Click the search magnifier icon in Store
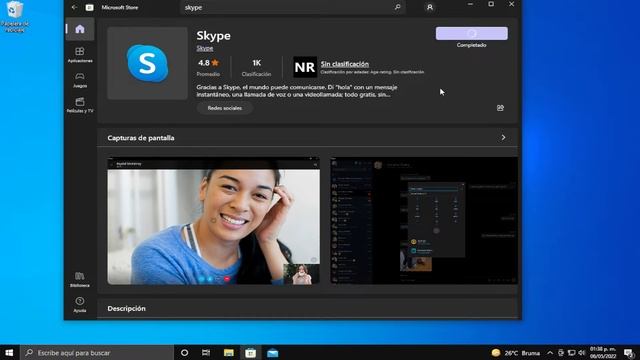 pos(397,7)
